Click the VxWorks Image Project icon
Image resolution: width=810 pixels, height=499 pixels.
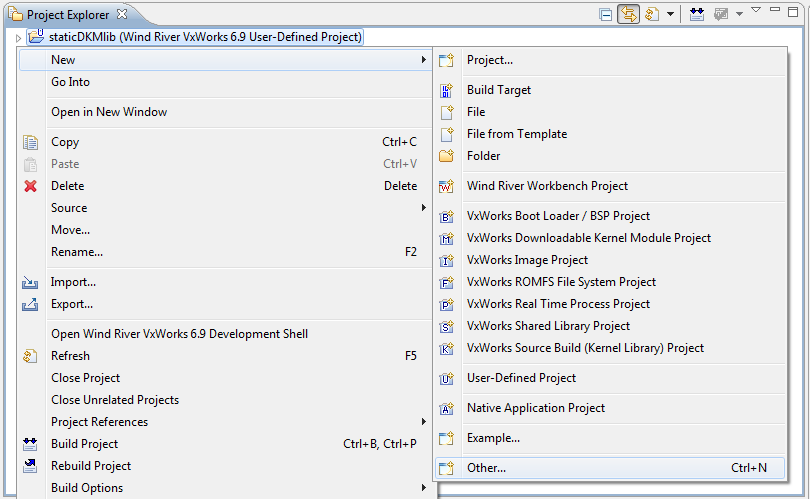(x=446, y=260)
